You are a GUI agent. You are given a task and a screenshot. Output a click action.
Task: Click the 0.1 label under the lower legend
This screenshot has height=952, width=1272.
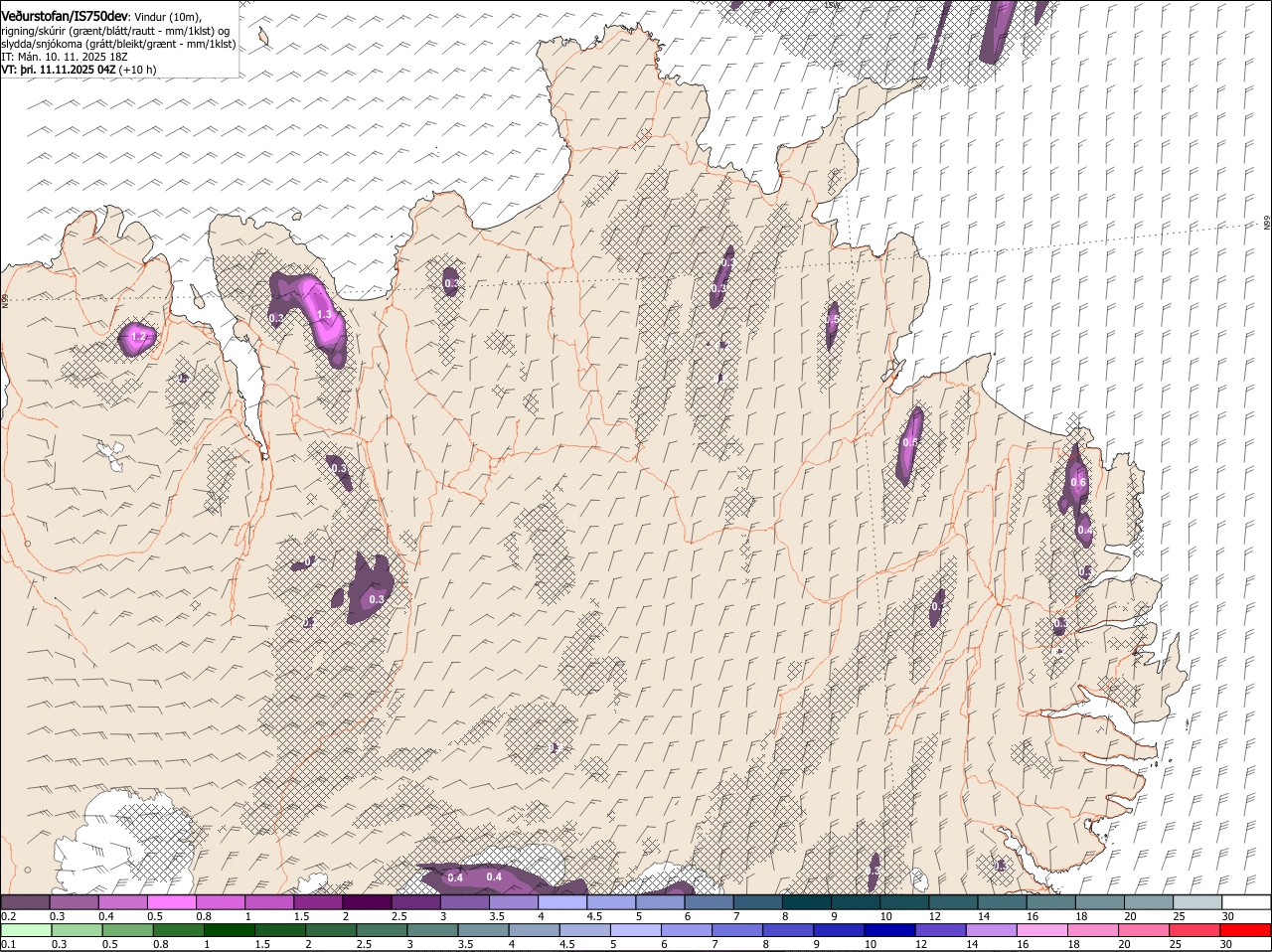tap(8, 944)
